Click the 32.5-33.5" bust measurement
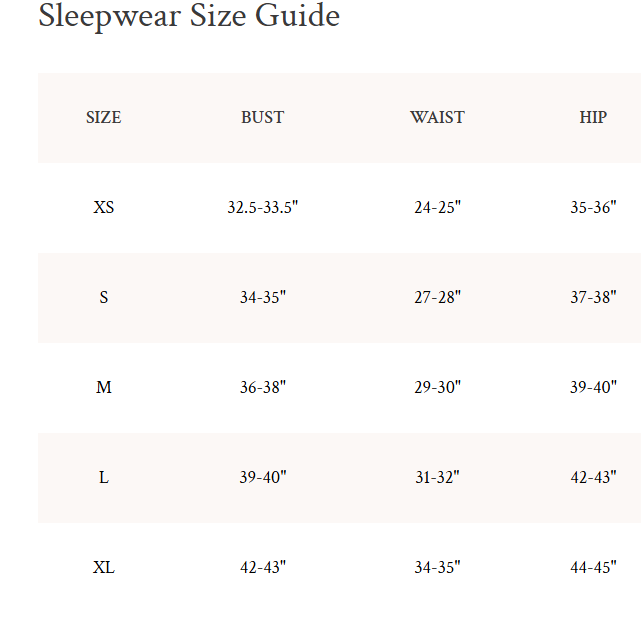The height and width of the screenshot is (617, 641). click(x=262, y=208)
